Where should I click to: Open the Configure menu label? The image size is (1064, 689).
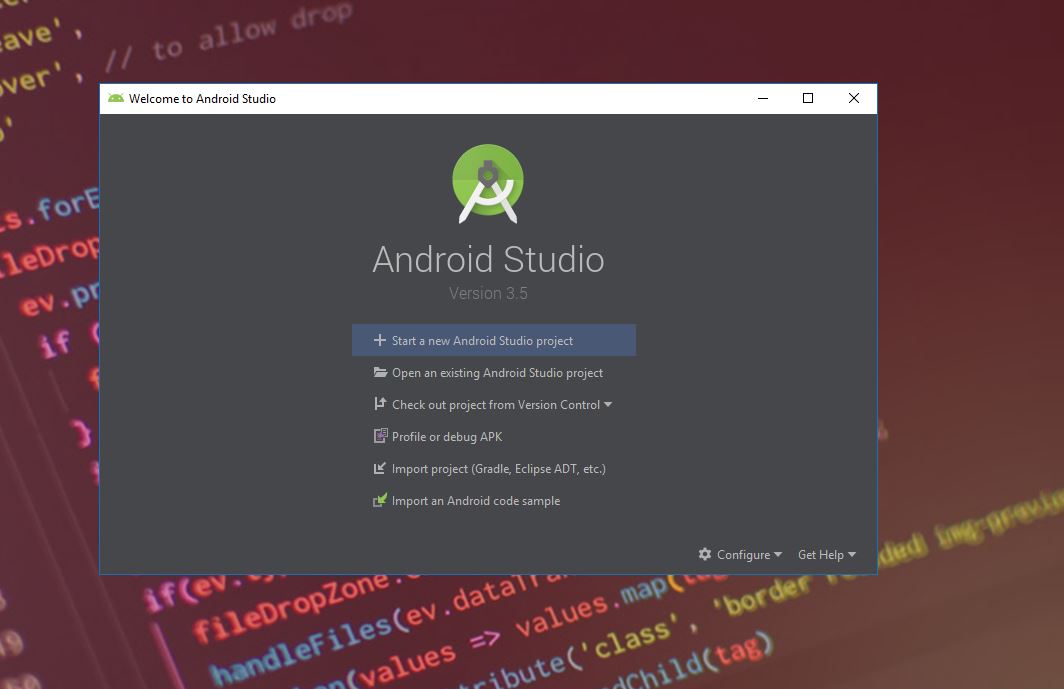[x=744, y=555]
